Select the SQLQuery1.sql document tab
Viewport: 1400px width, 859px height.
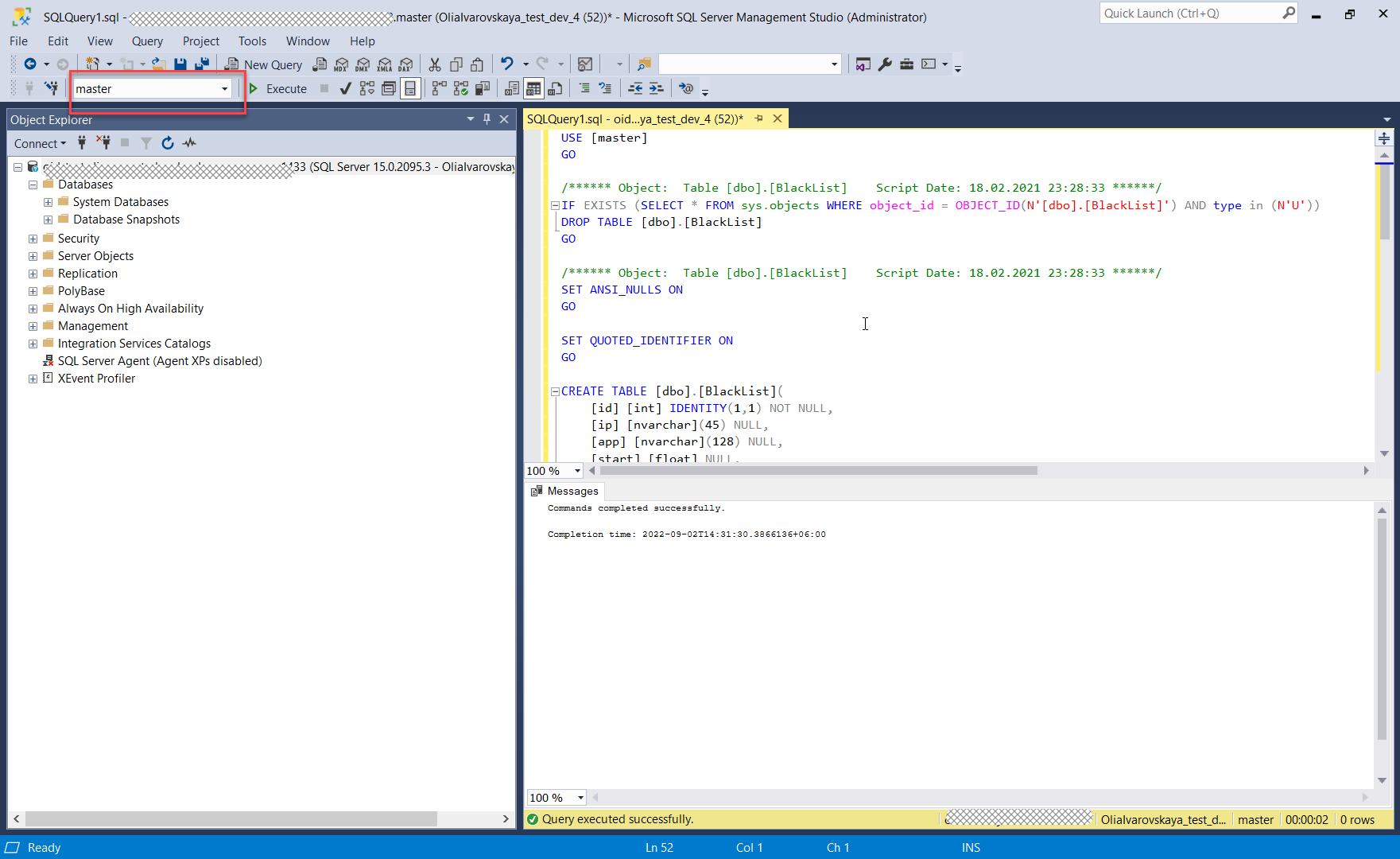634,119
